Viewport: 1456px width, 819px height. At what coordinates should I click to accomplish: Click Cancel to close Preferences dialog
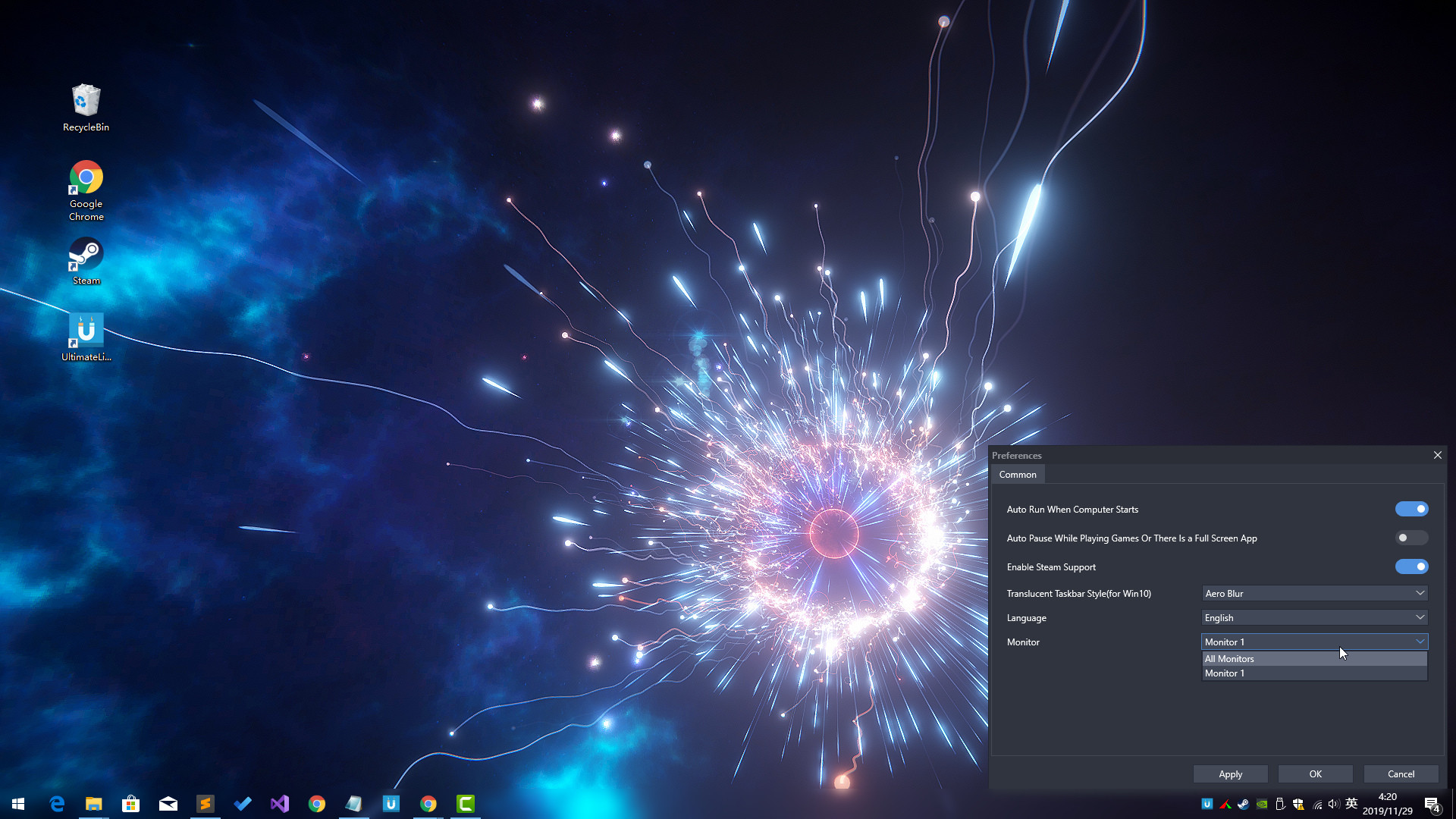[1401, 773]
